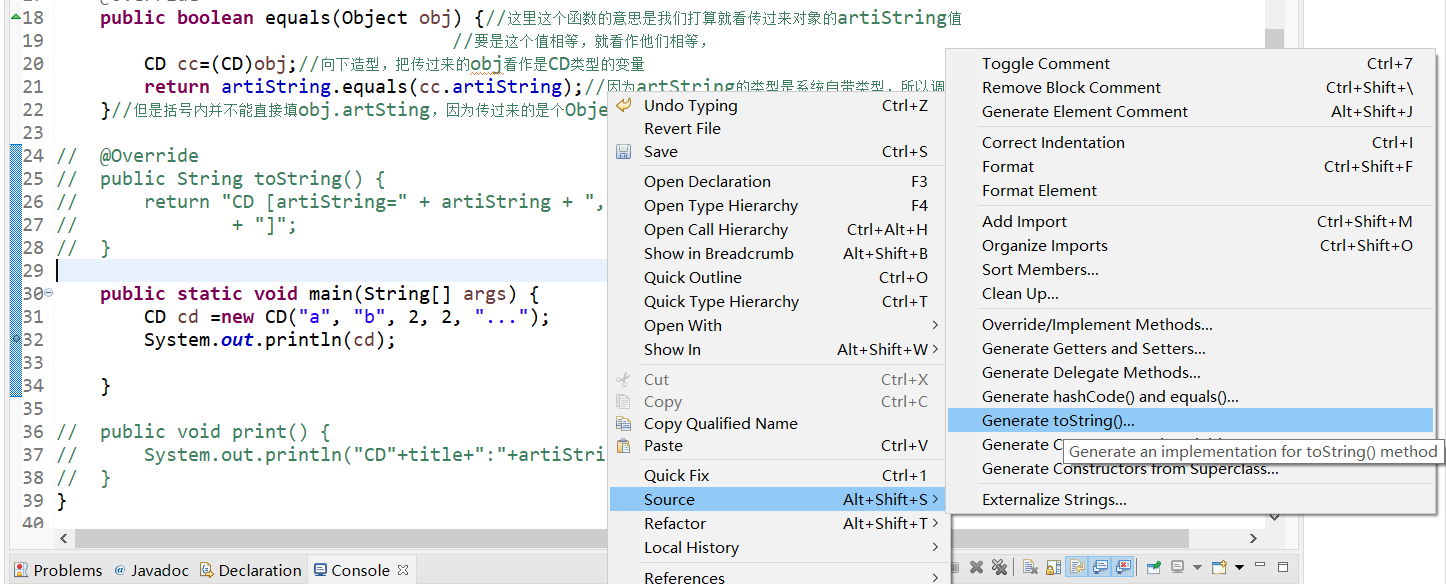Choose Correct Indentation
This screenshot has height=584, width=1446.
1190,143
